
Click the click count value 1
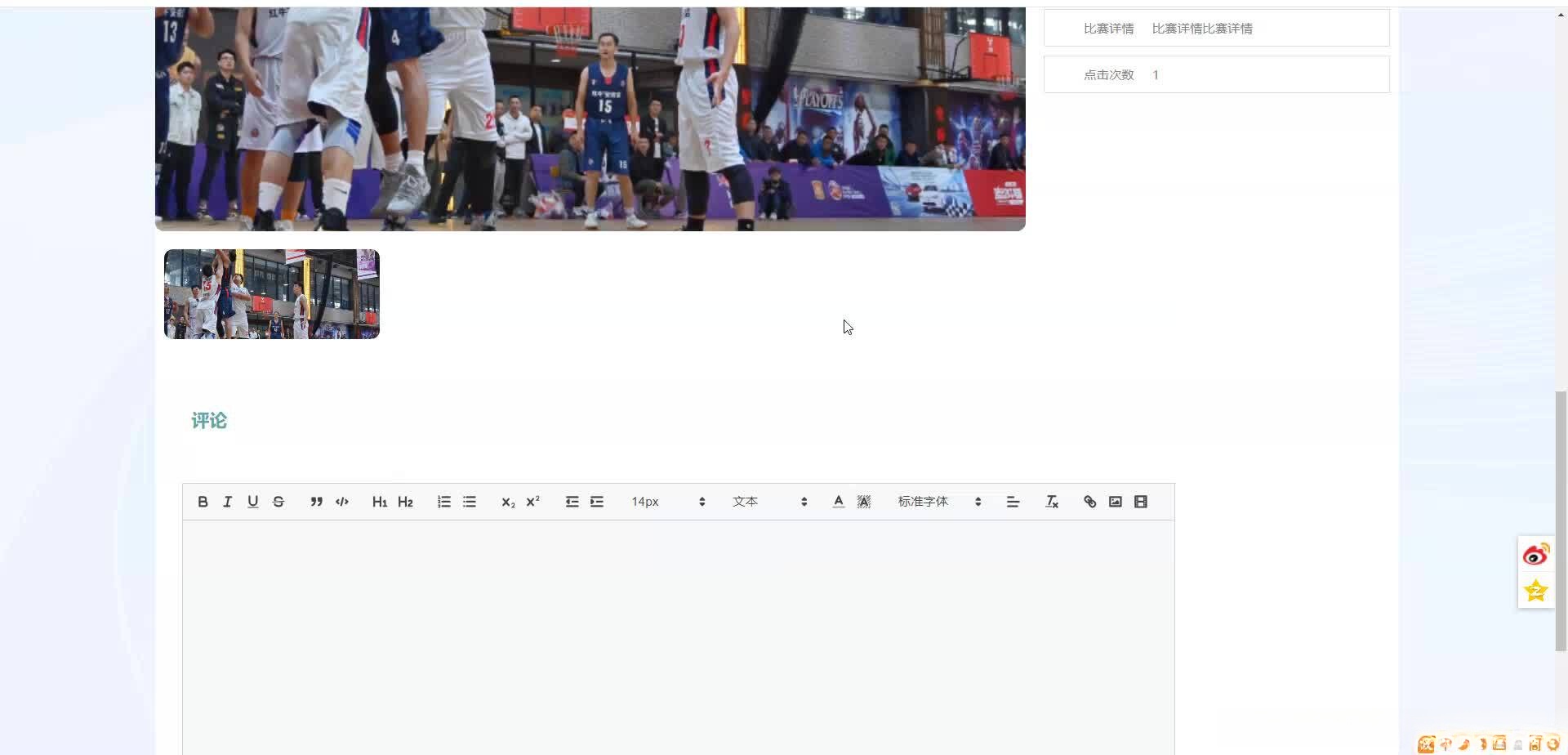pyautogui.click(x=1156, y=75)
